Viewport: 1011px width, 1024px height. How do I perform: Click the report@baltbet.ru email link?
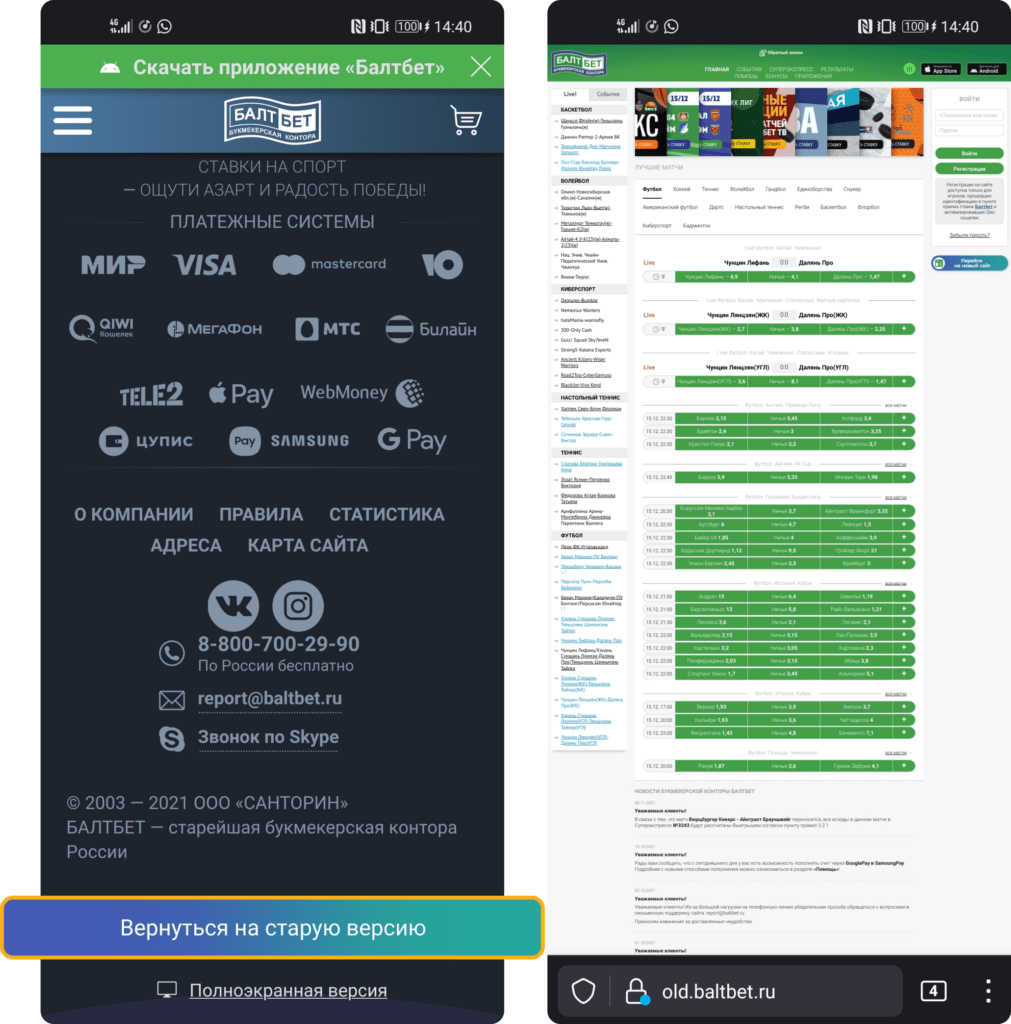pyautogui.click(x=270, y=698)
